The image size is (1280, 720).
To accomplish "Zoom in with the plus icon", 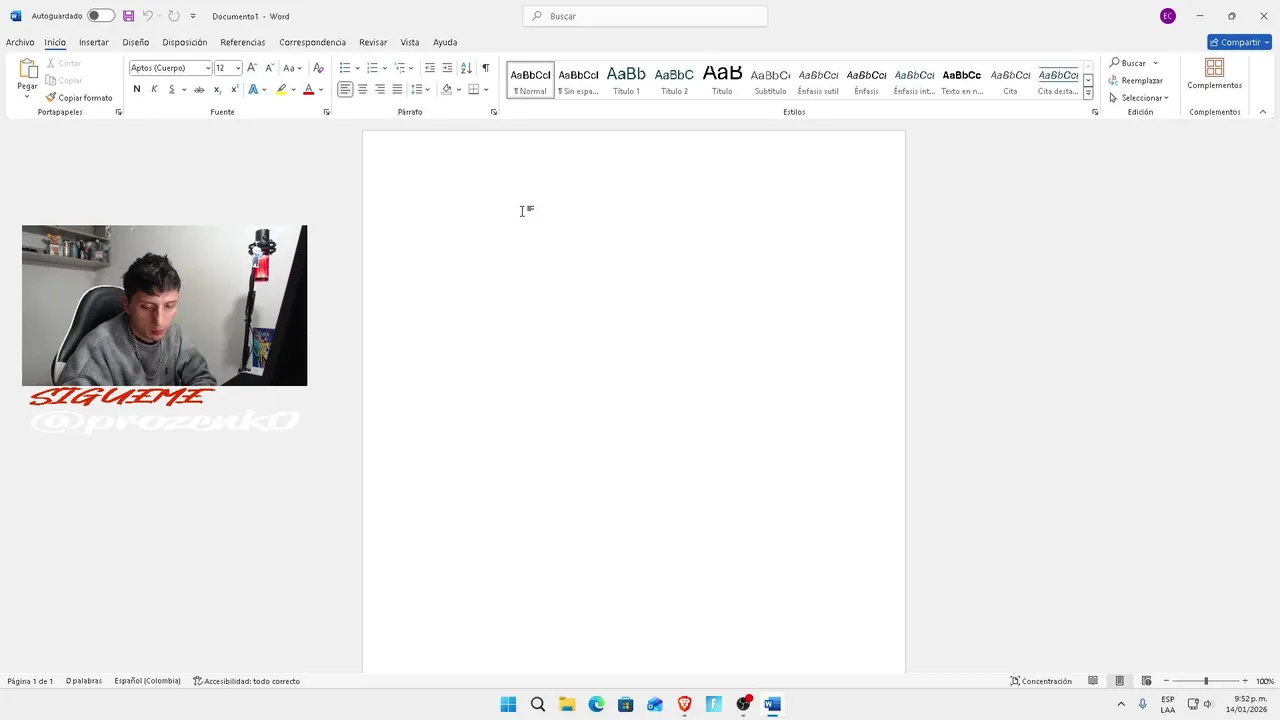I will (x=1245, y=681).
